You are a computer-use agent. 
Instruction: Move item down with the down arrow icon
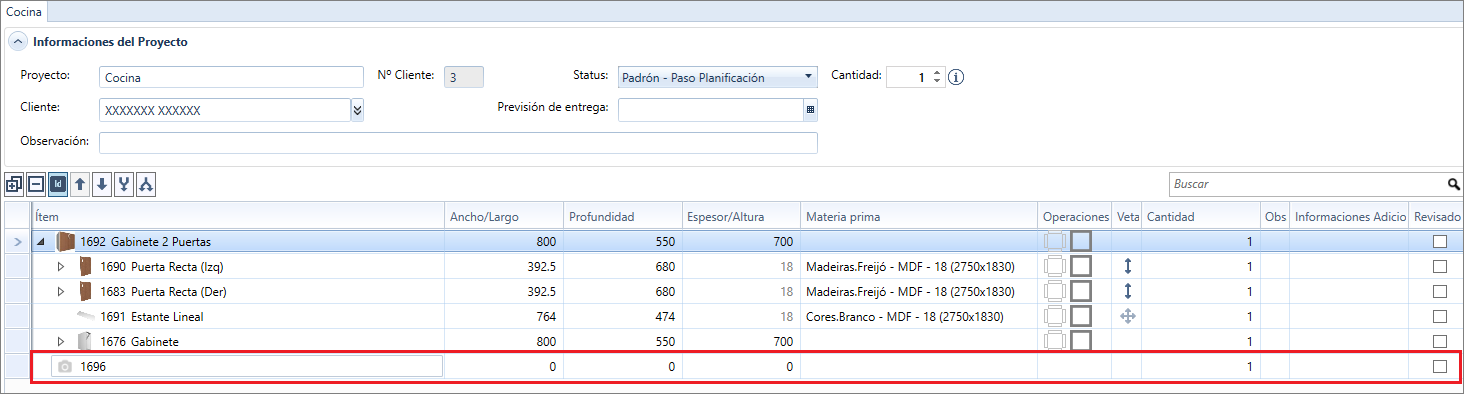(102, 185)
